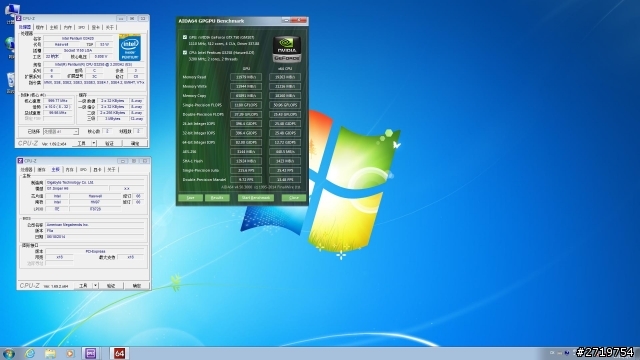Select 缓存 tab in the mainboard CPU-Z window
The height and width of the screenshot is (360, 640).
42,170
